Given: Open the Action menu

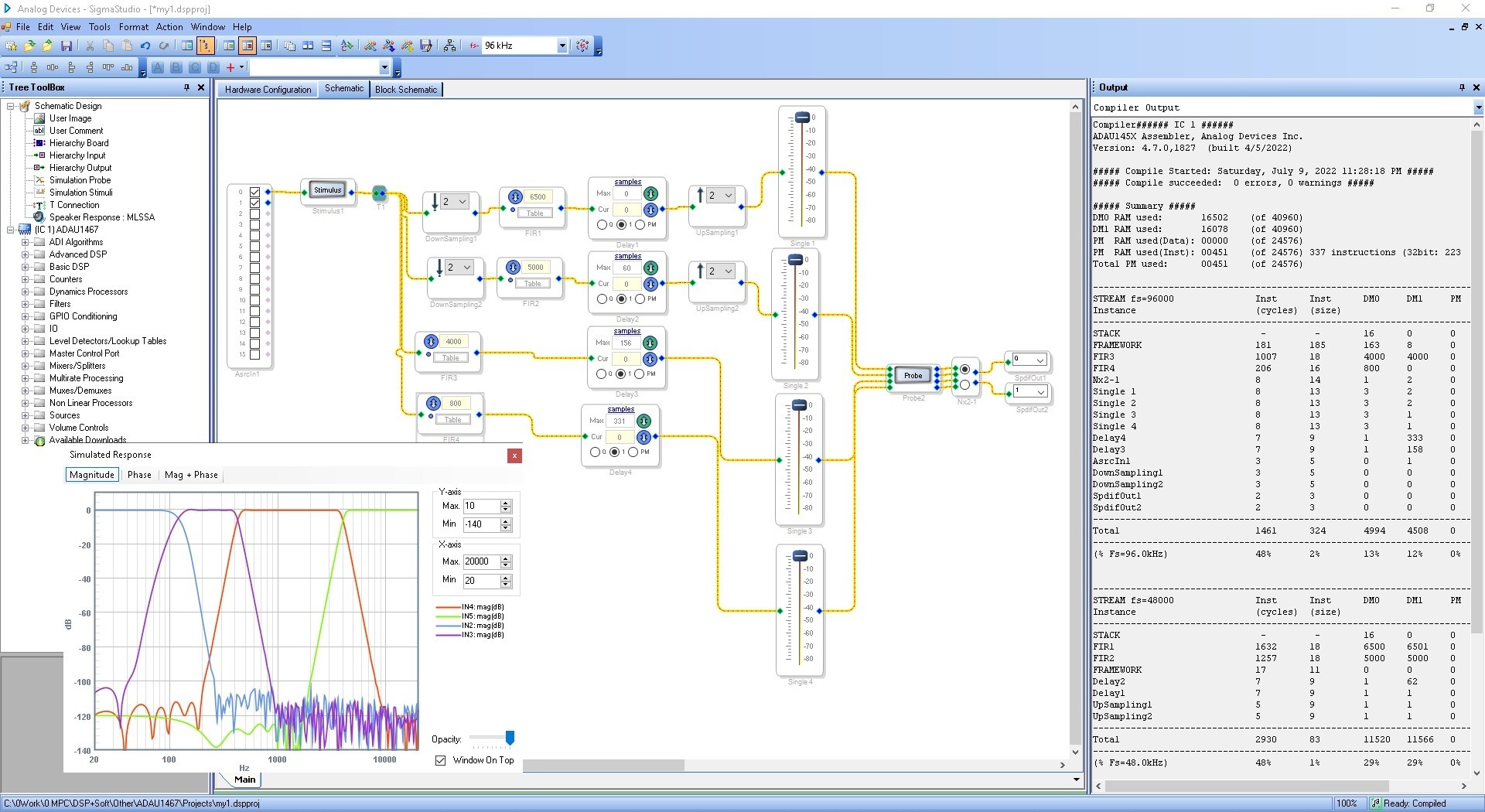Looking at the screenshot, I should point(169,26).
